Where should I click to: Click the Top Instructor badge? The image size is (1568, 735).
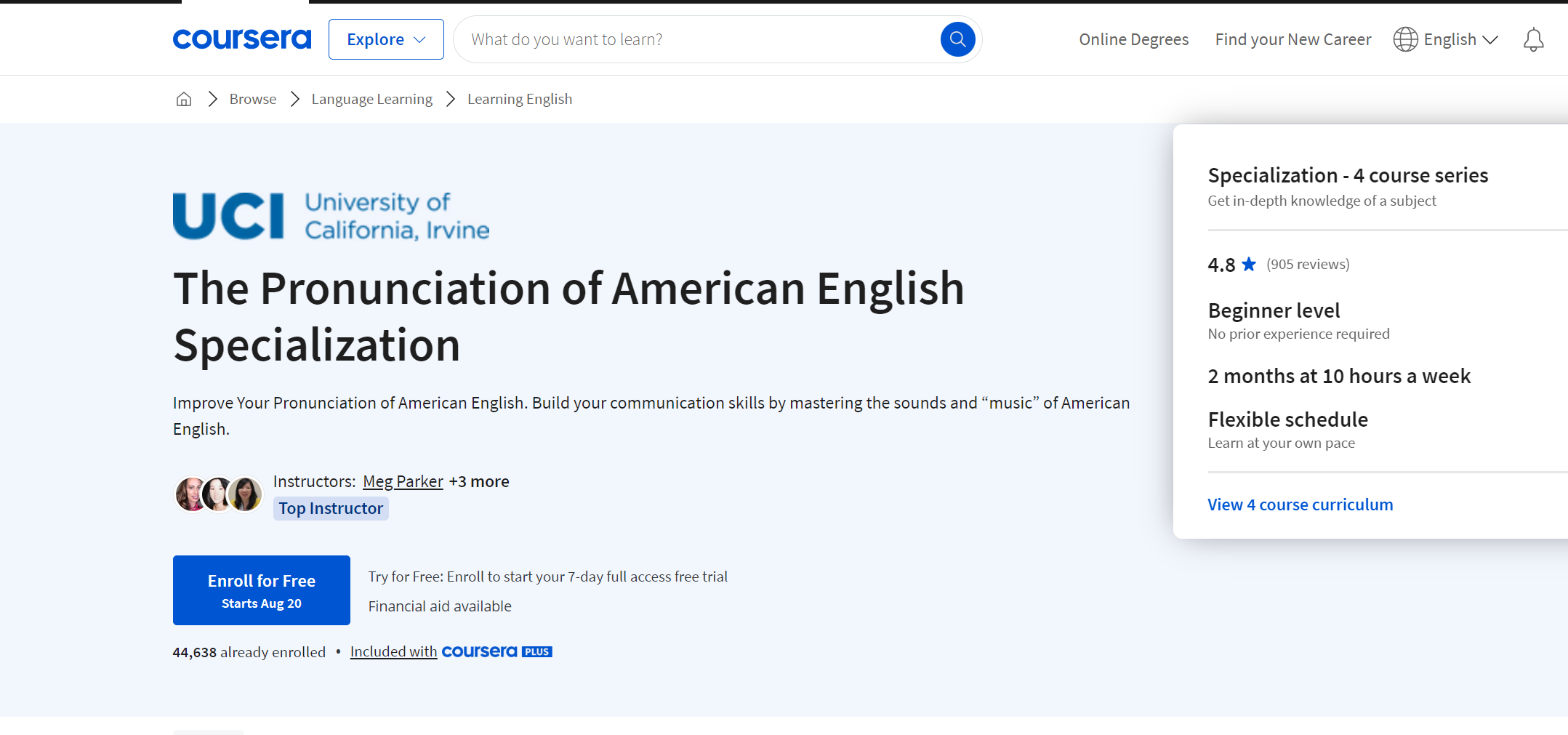click(331, 508)
